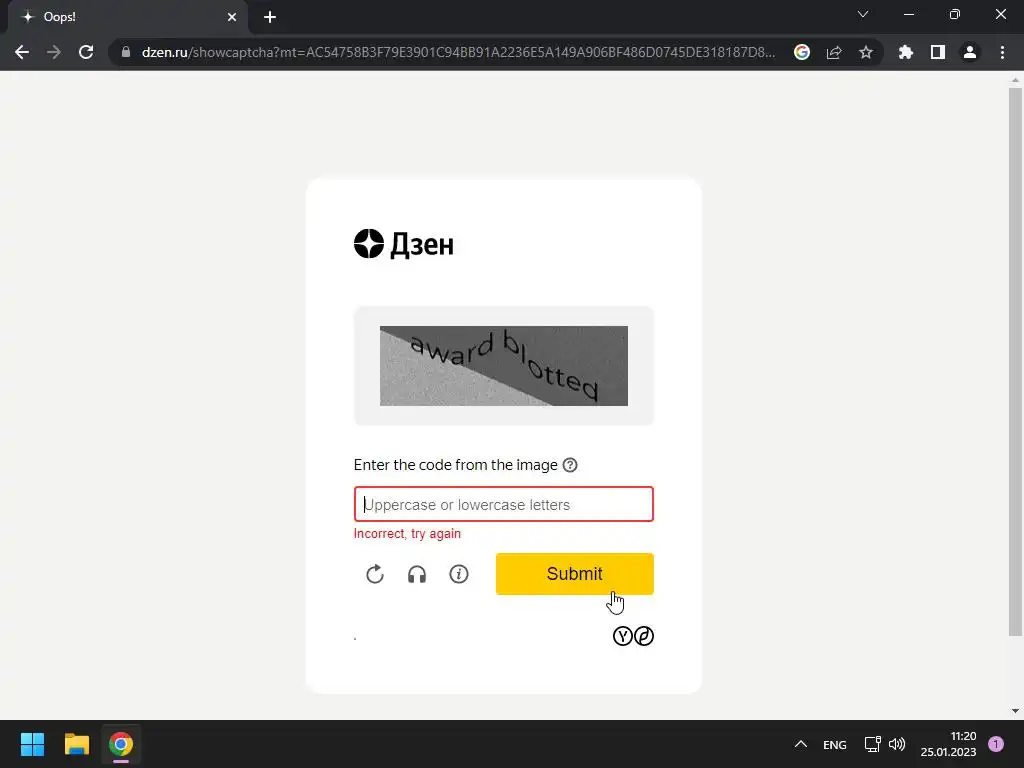
Task: Open the notification center badge
Action: (996, 744)
